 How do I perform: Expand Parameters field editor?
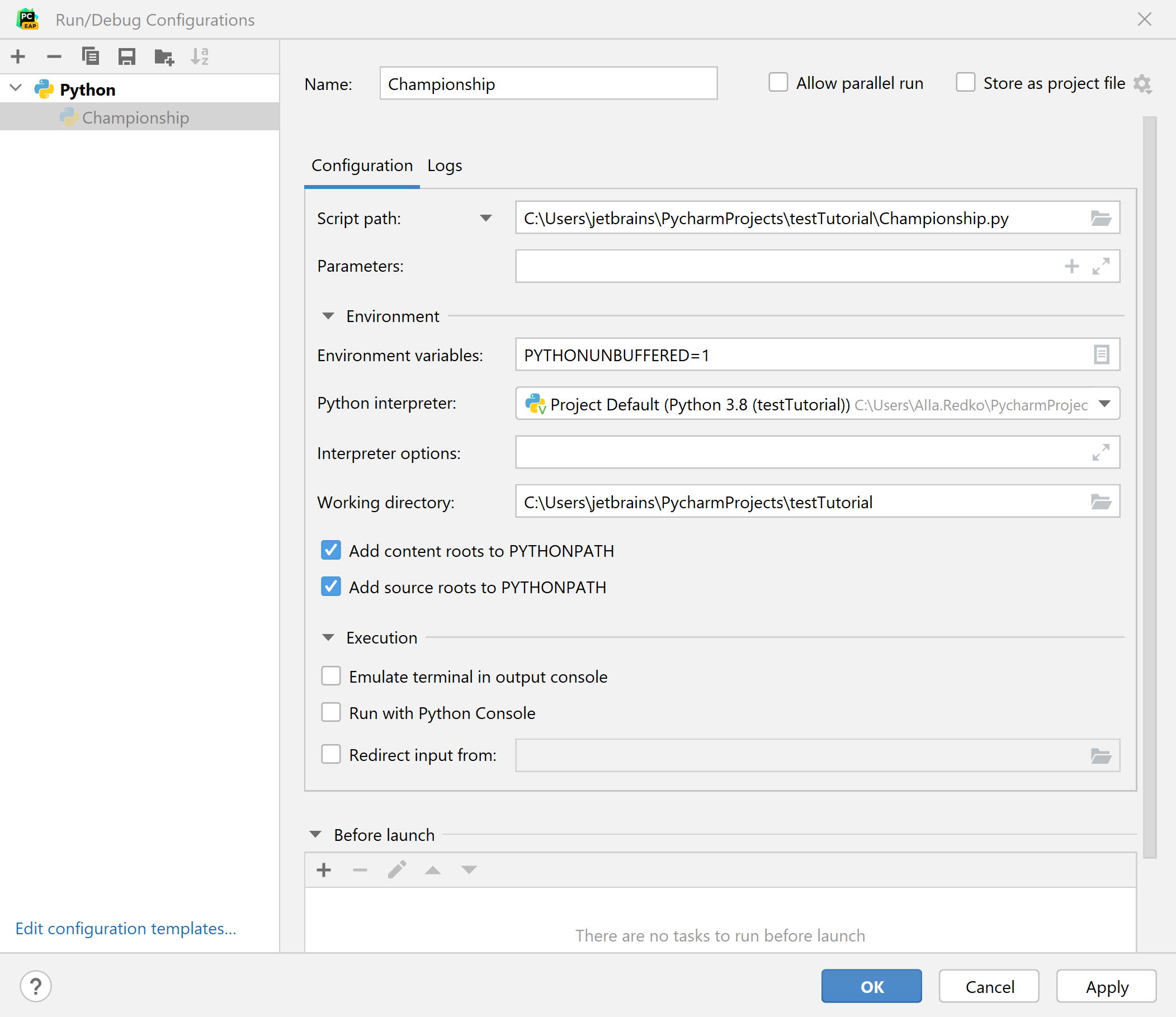(x=1101, y=266)
